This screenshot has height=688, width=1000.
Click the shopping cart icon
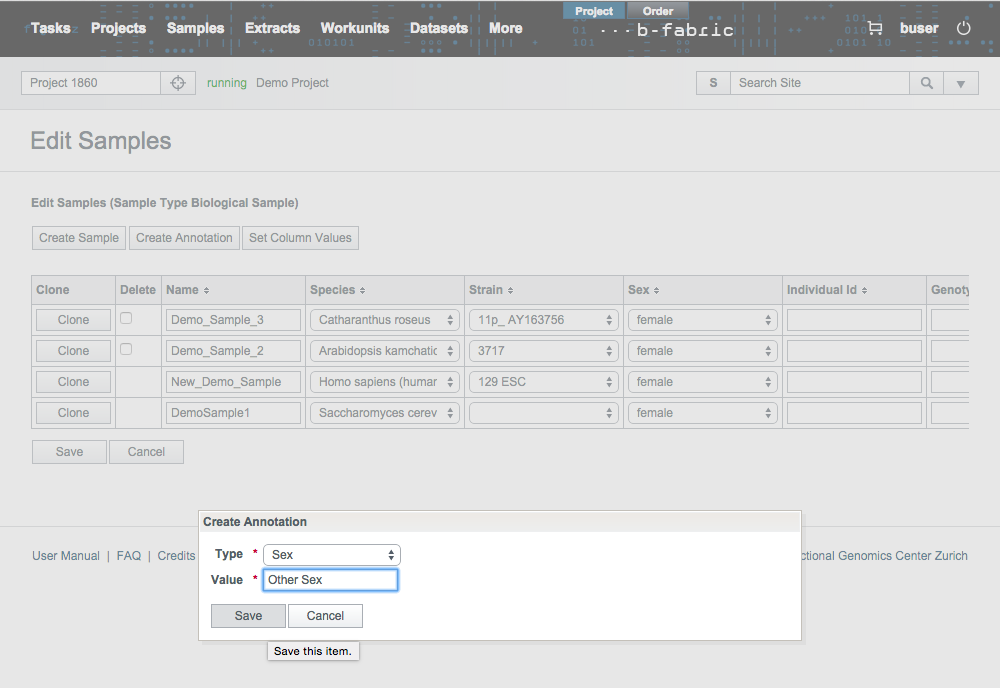pyautogui.click(x=875, y=28)
